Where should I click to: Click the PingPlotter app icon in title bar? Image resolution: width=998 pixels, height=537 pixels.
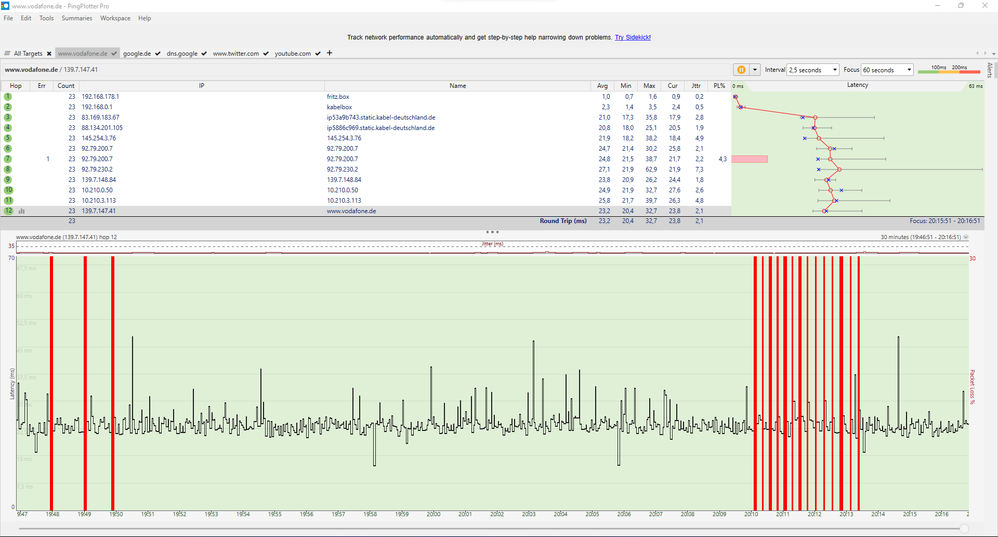[x=5, y=6]
